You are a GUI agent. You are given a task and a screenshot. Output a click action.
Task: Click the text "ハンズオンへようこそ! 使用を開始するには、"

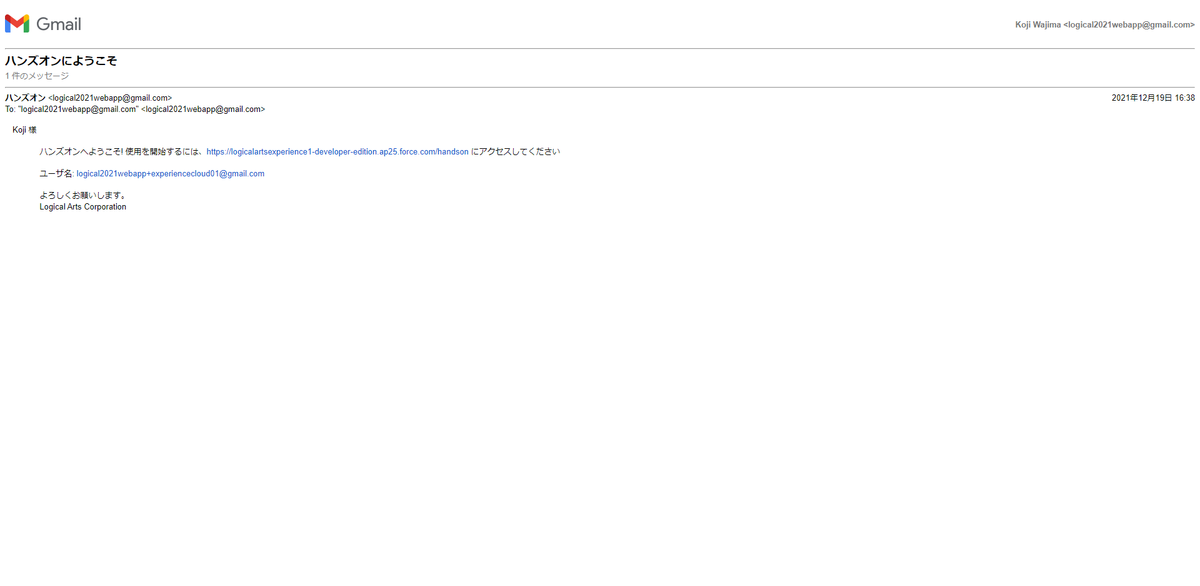tap(121, 152)
